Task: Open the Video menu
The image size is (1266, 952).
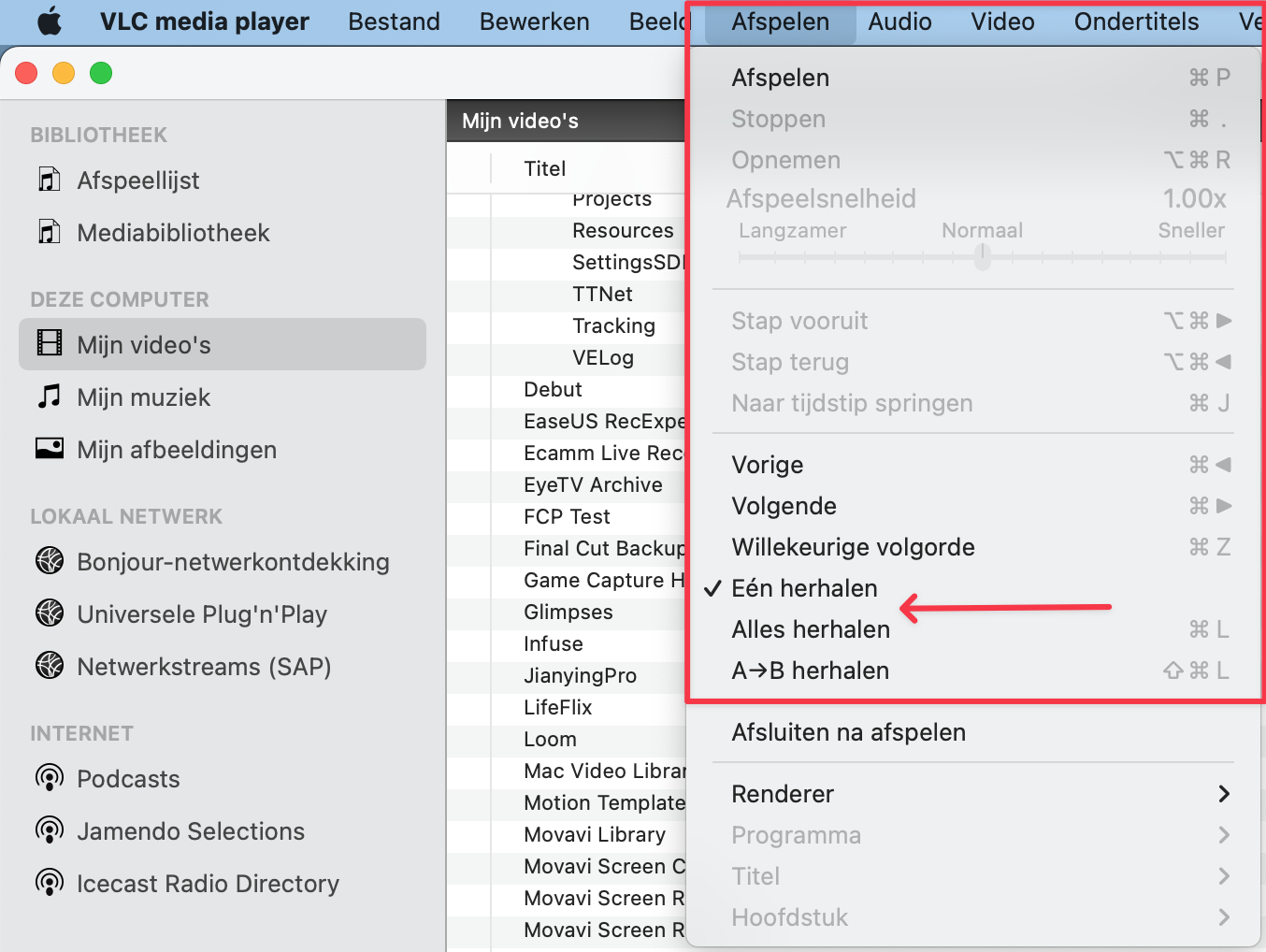Action: pyautogui.click(x=1002, y=22)
